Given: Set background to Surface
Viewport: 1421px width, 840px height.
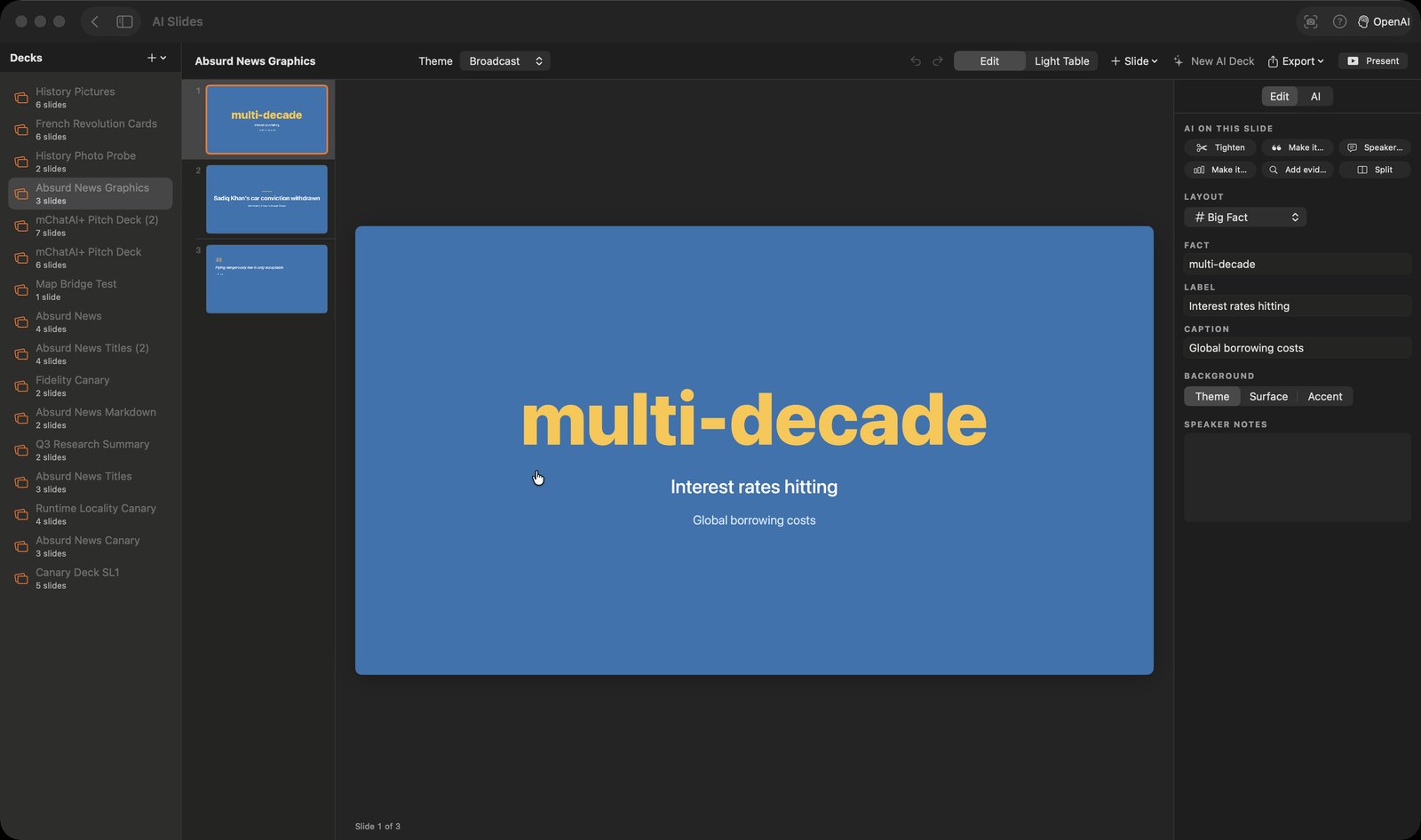Looking at the screenshot, I should point(1268,397).
